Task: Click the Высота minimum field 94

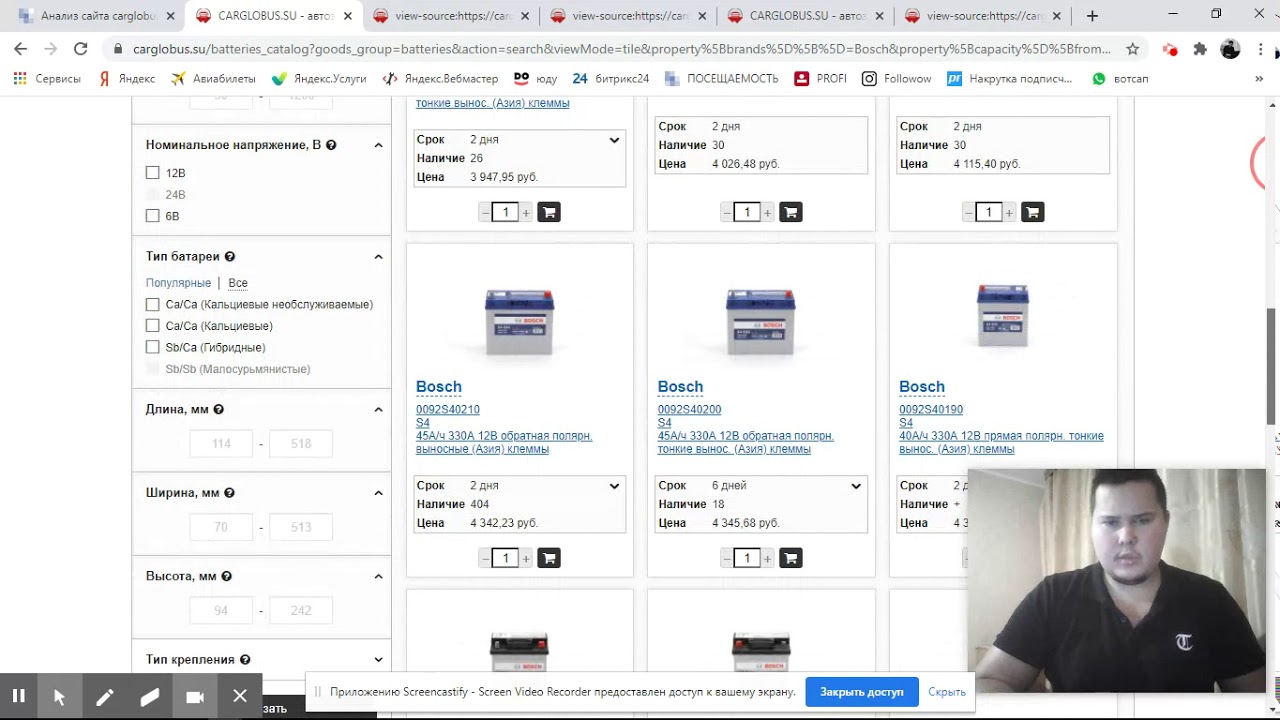Action: point(221,611)
